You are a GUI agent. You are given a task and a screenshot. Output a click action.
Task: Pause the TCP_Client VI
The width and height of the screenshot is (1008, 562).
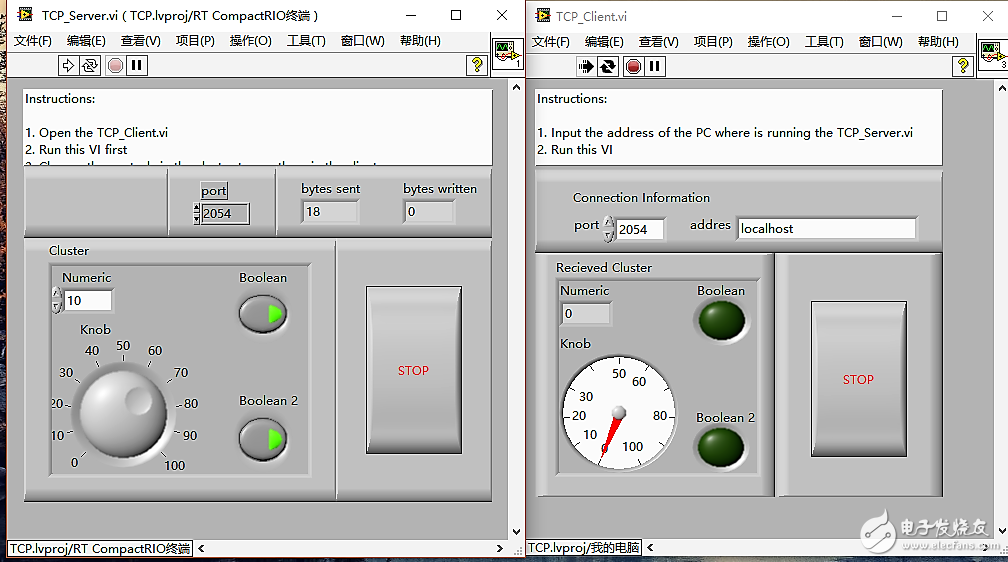tap(654, 66)
